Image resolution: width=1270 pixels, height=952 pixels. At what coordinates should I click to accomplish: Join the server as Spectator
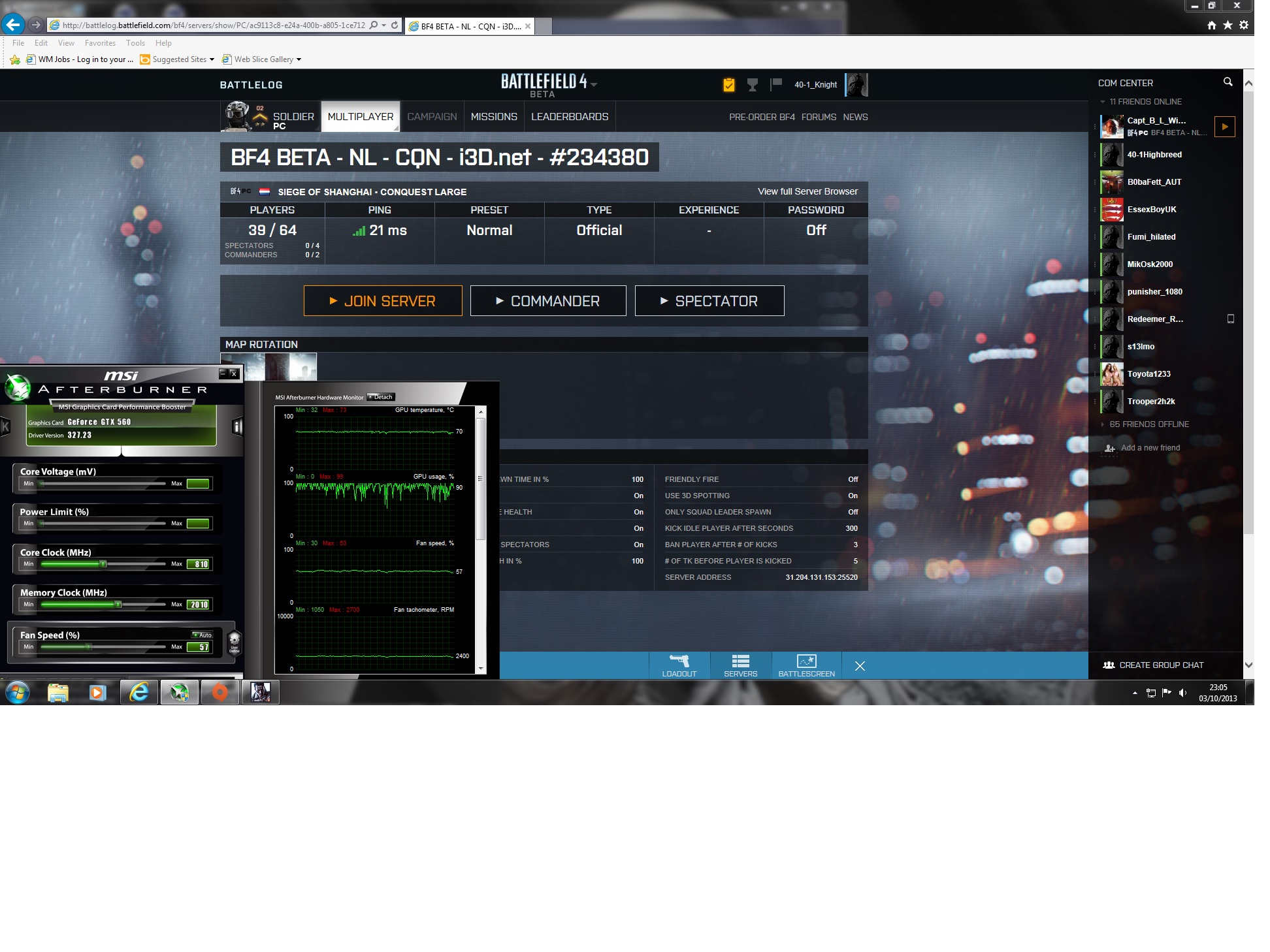[x=709, y=301]
